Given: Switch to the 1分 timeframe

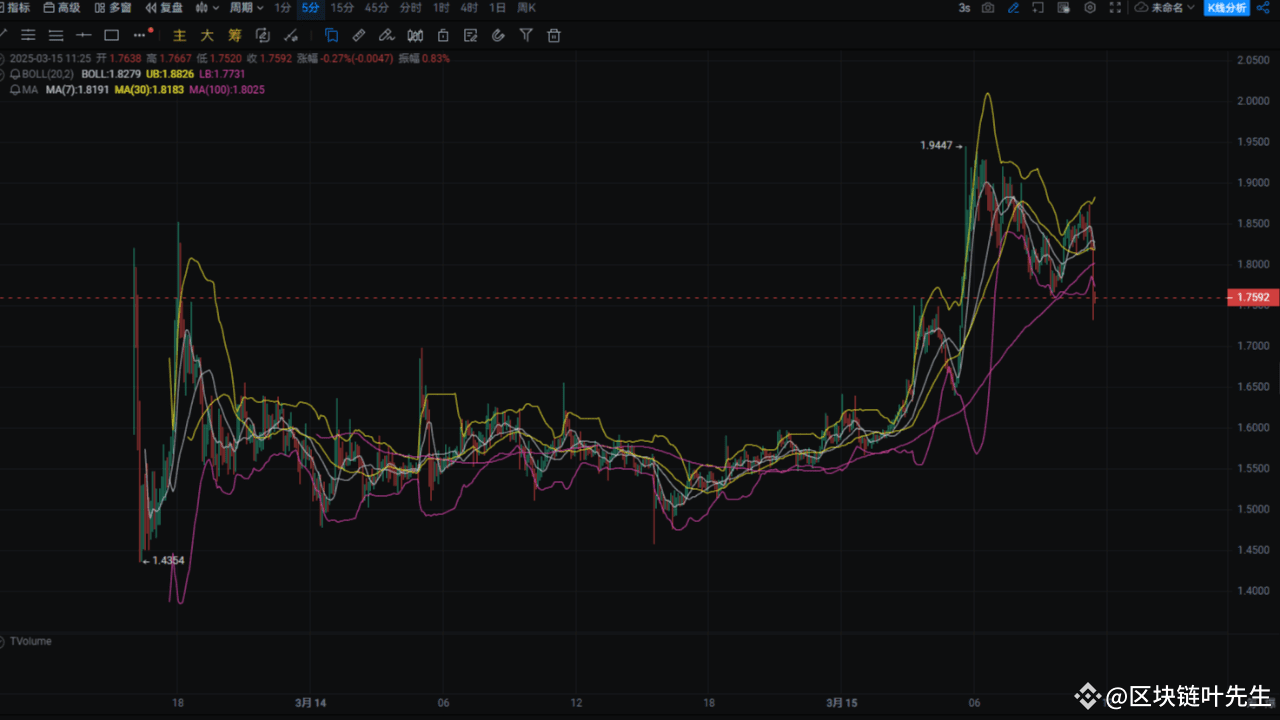Looking at the screenshot, I should click(x=283, y=8).
